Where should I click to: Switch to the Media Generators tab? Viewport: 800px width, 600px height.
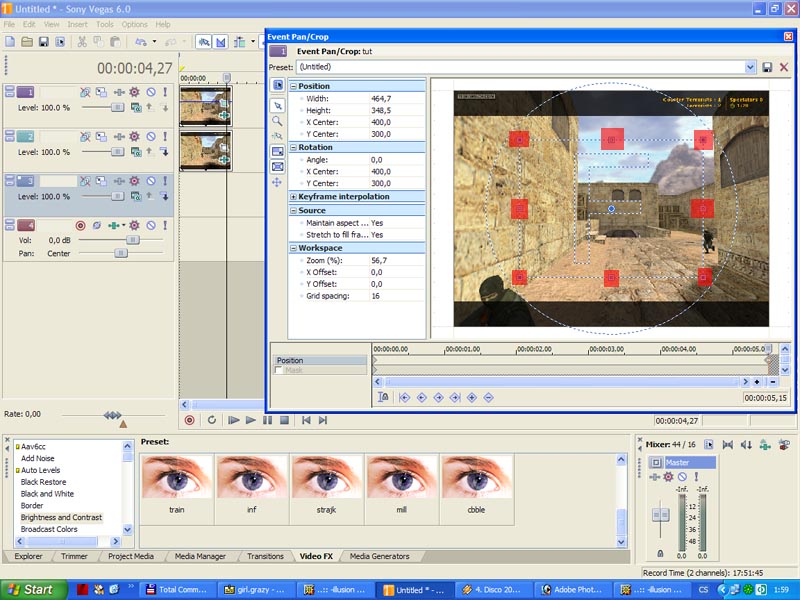coord(379,556)
